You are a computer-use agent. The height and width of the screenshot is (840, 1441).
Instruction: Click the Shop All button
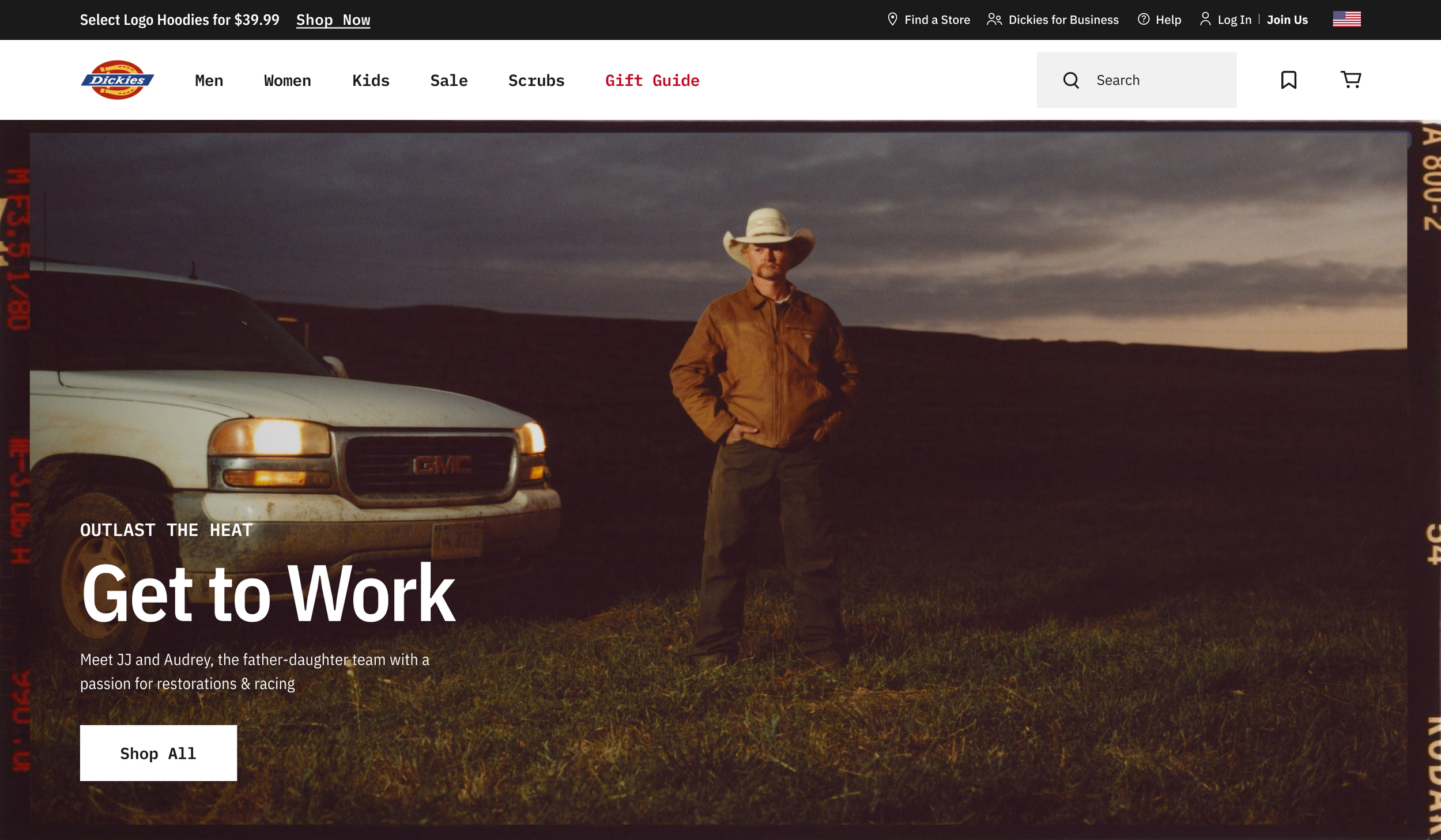[x=158, y=753]
